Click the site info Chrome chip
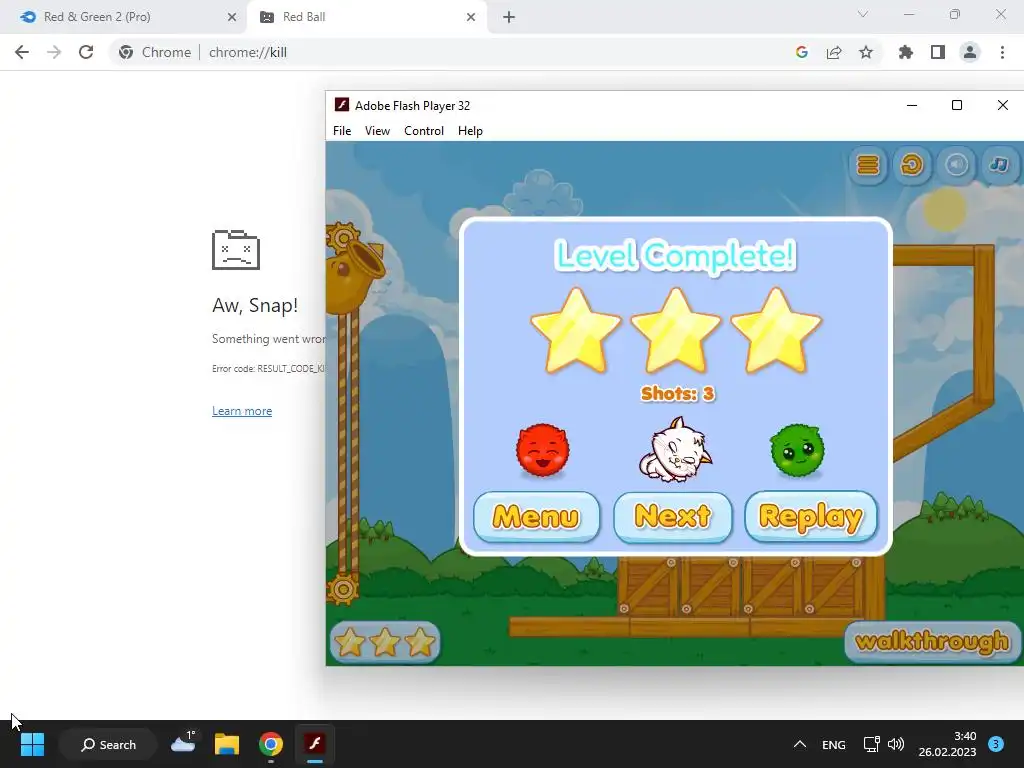The image size is (1024, 768). tap(155, 52)
